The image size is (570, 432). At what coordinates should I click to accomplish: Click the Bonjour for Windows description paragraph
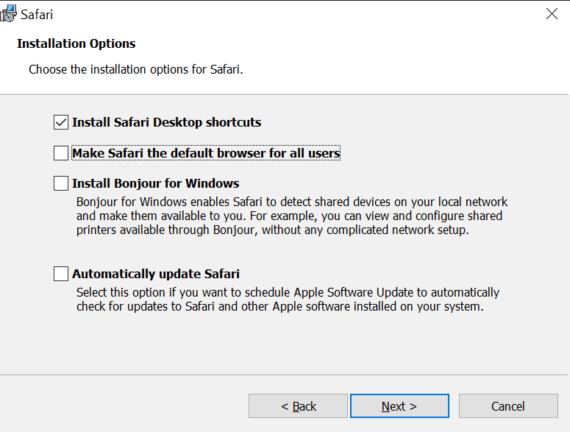(x=292, y=216)
